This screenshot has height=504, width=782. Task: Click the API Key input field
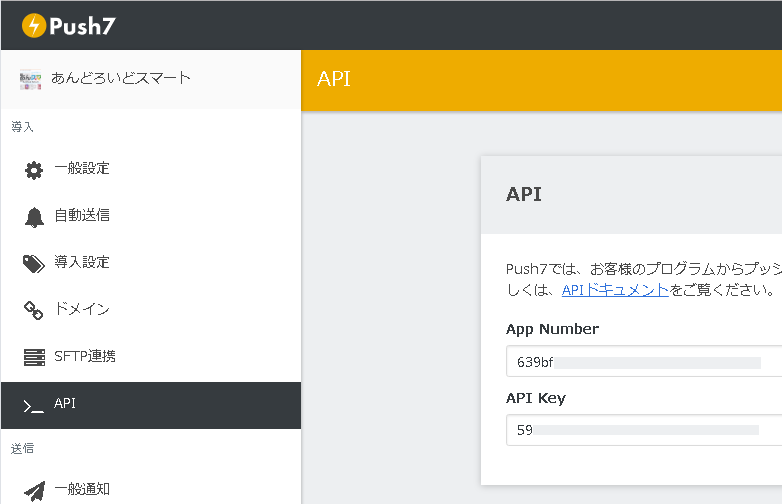pyautogui.click(x=644, y=430)
